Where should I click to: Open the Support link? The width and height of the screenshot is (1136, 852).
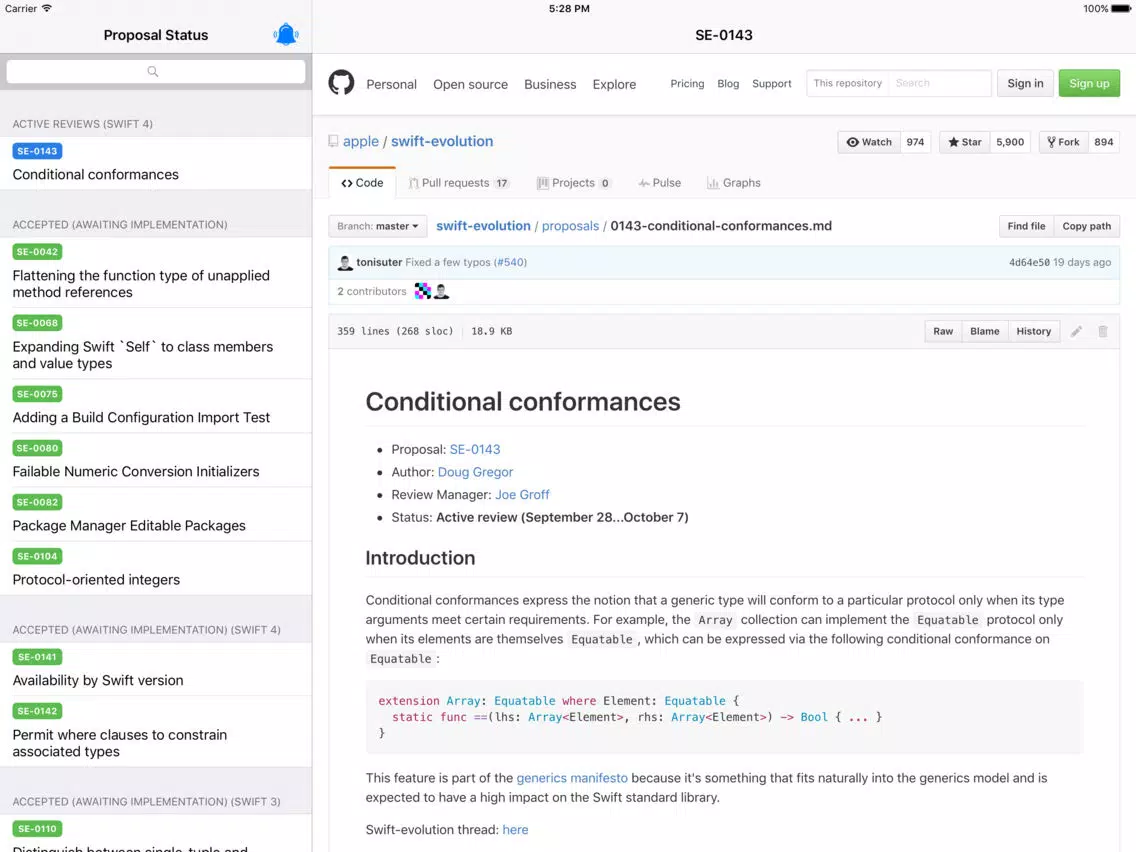pos(772,83)
